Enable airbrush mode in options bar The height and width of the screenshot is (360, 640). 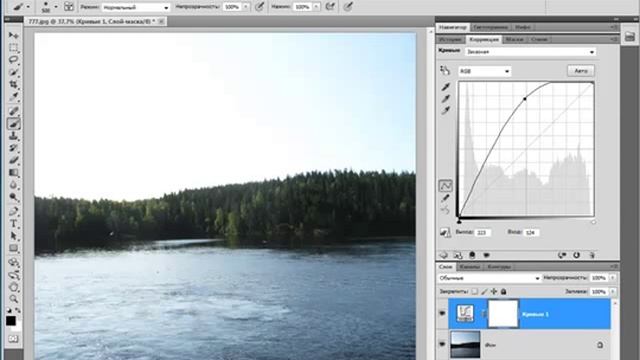pyautogui.click(x=330, y=7)
